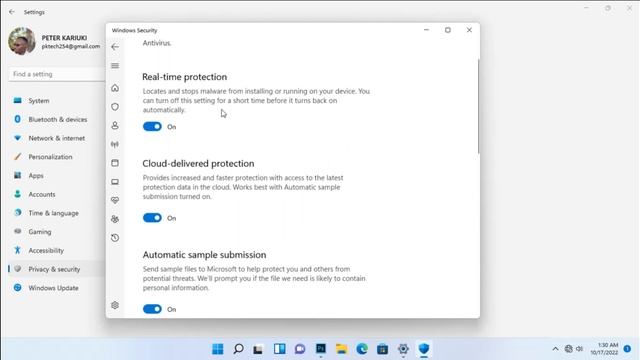Go back in Windows Security window
The image size is (640, 360).
(115, 47)
